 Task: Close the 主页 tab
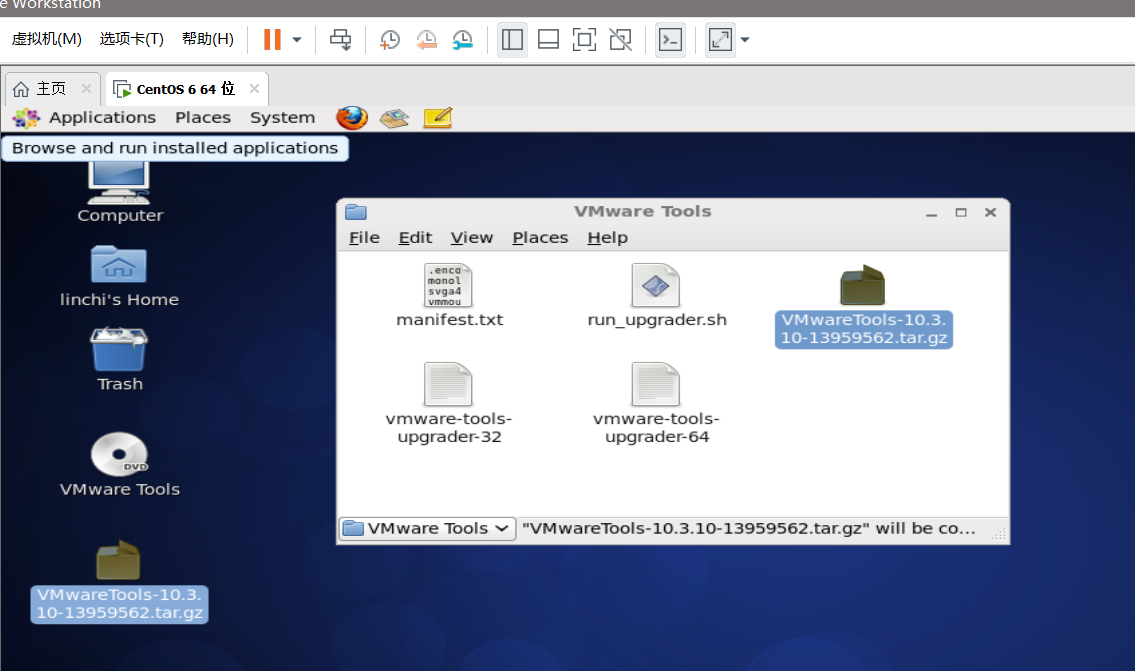(x=86, y=88)
